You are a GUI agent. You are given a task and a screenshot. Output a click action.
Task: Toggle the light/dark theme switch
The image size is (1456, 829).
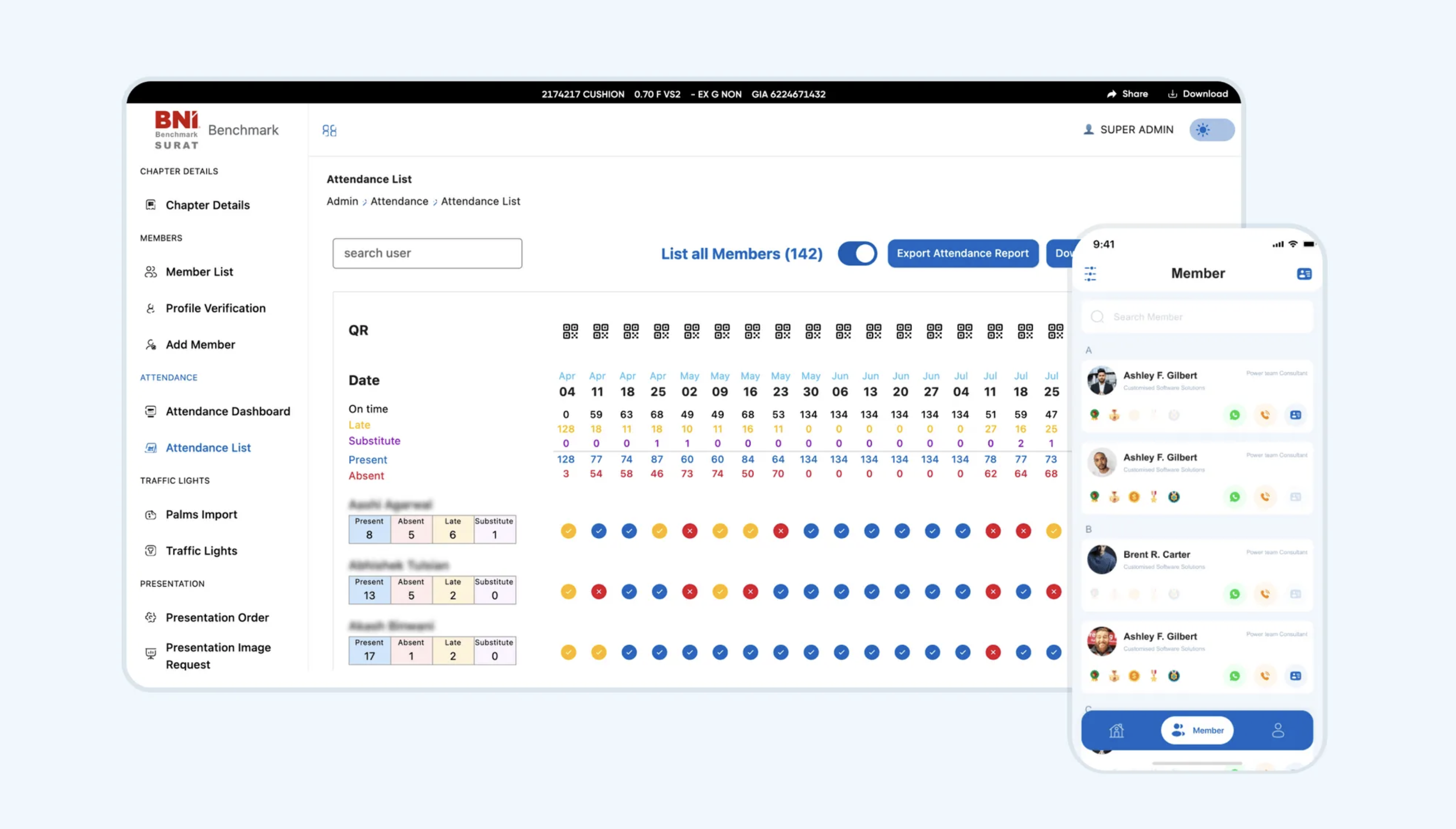click(x=1212, y=130)
